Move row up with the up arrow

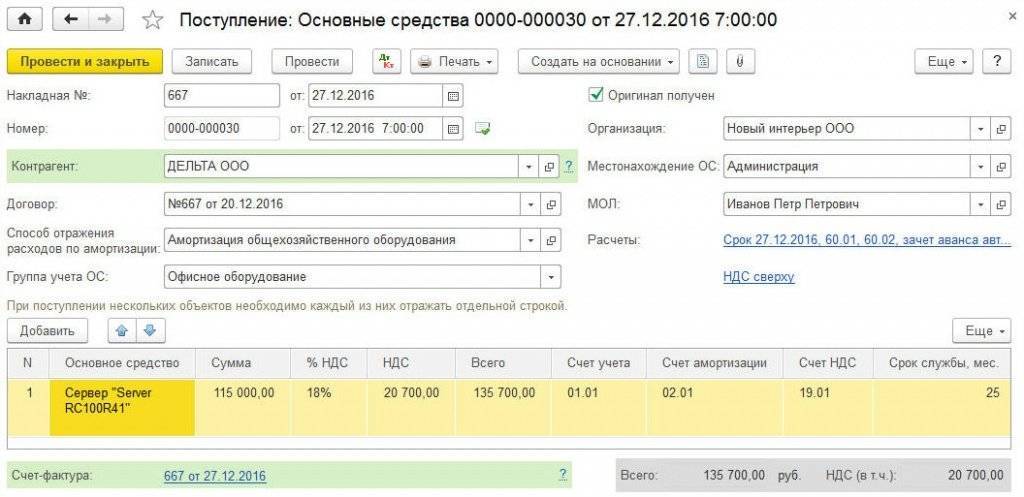coord(124,330)
